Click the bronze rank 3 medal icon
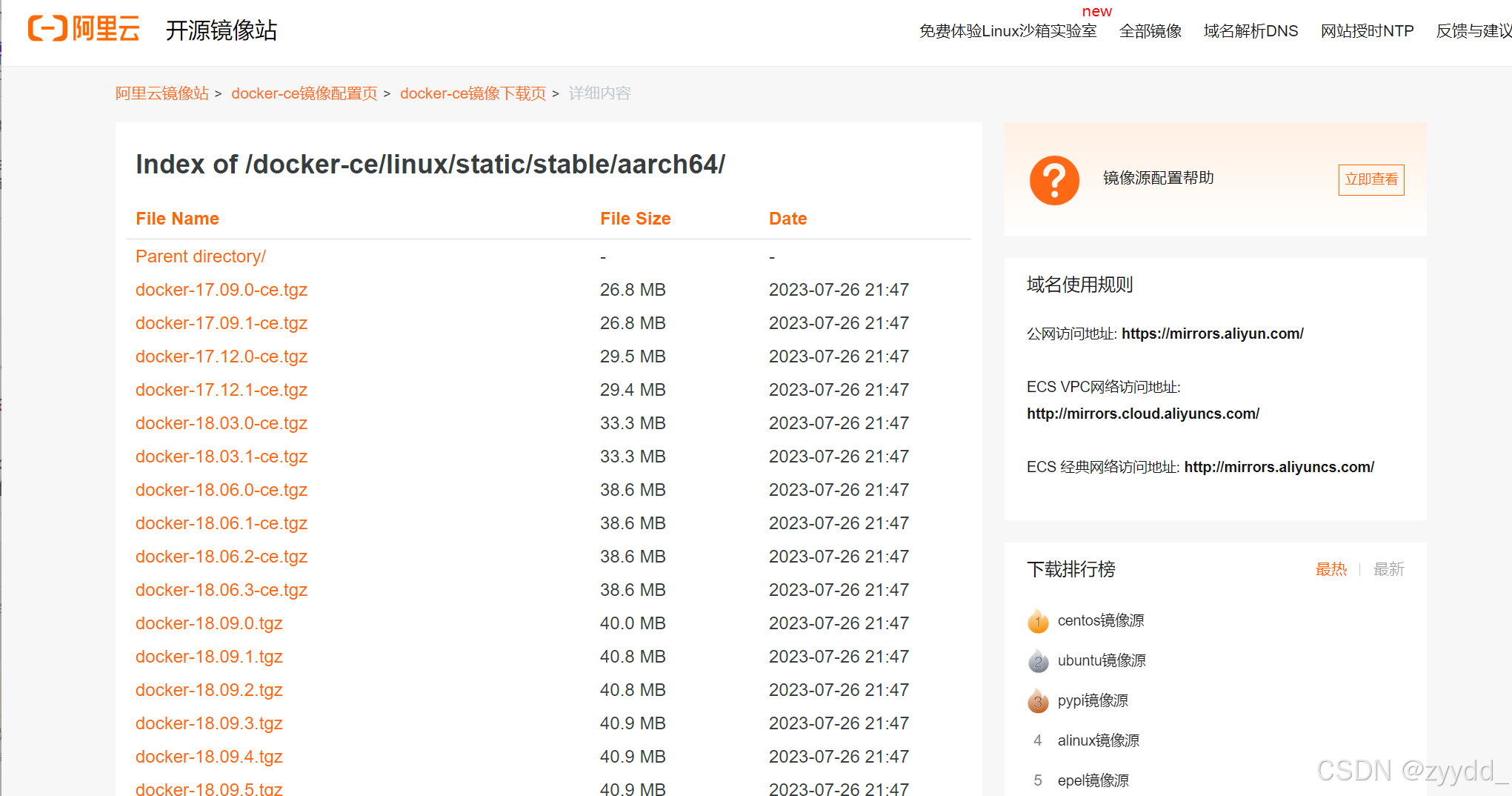 click(1038, 701)
